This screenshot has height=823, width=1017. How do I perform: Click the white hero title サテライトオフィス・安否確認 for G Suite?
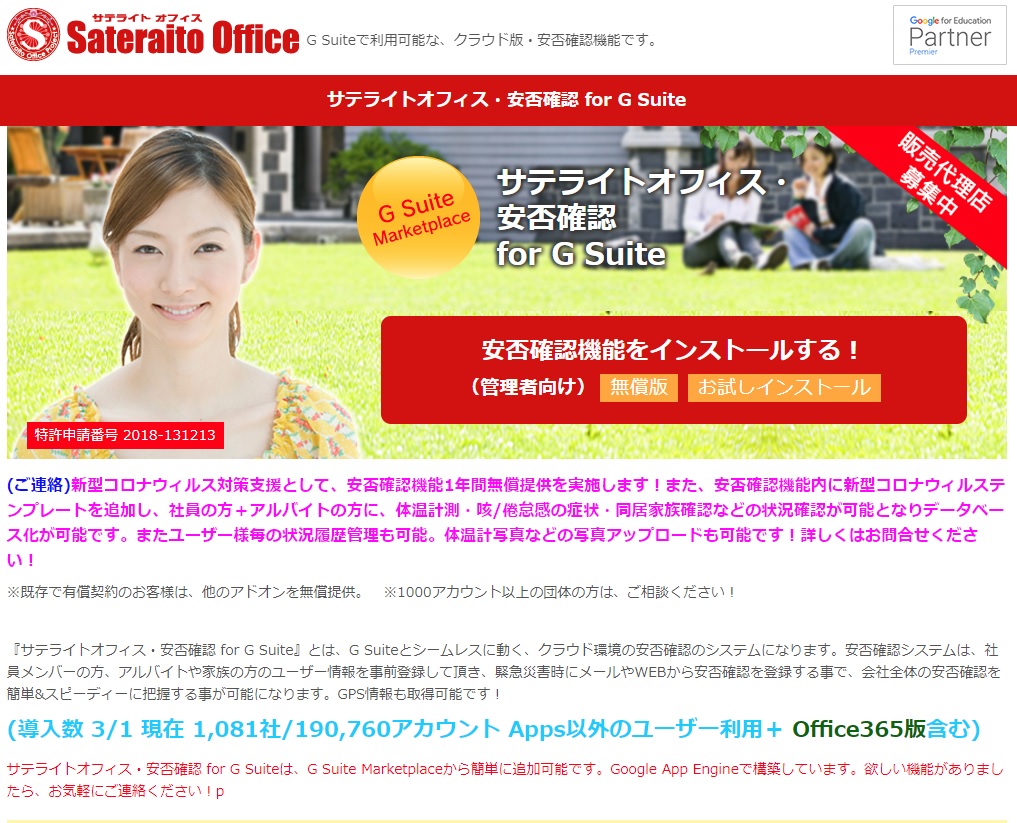point(642,217)
